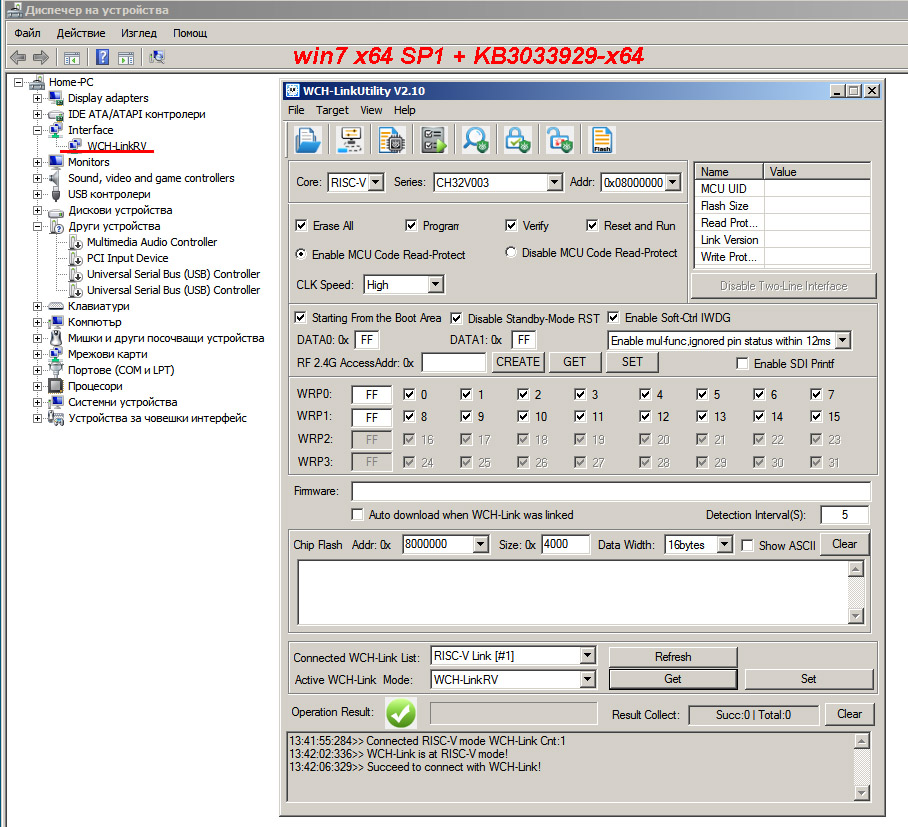Screen dimensions: 908x827
Task: Open the CLK Speed dropdown
Action: click(436, 284)
